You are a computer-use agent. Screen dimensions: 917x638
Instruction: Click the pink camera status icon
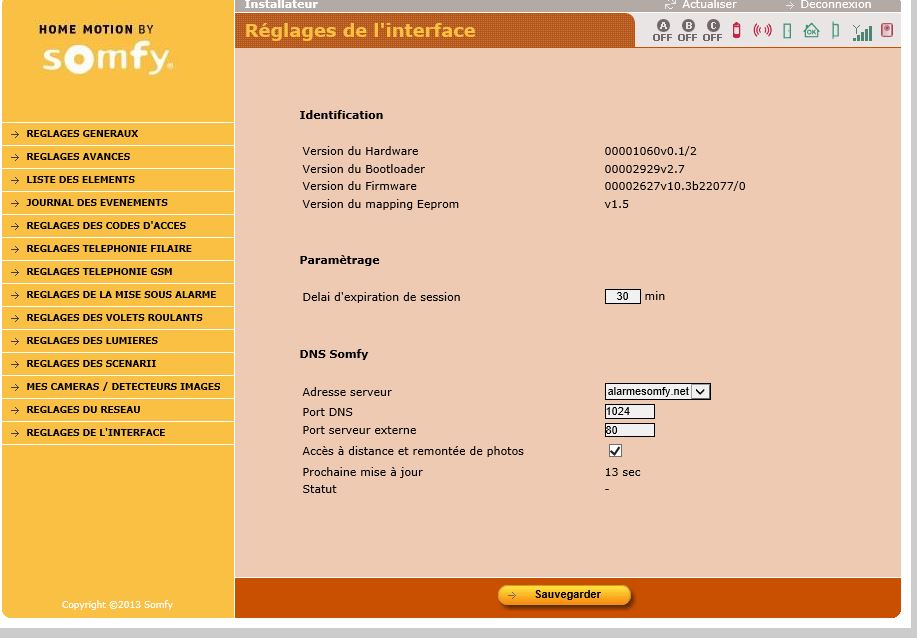point(887,31)
